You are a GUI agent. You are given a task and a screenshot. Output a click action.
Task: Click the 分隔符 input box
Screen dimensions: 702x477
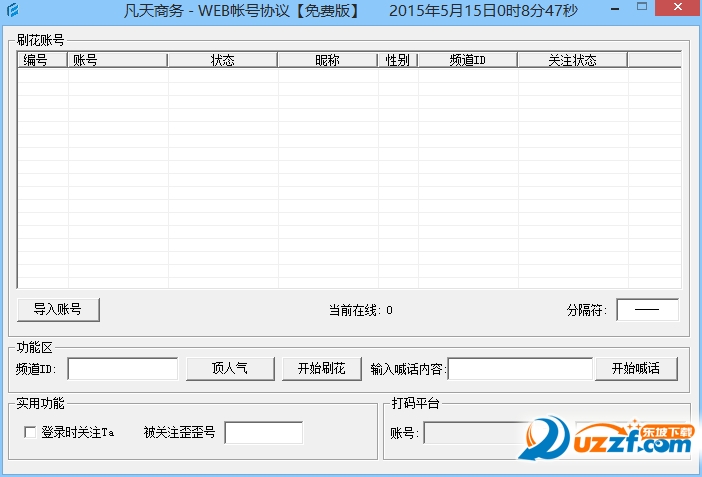647,309
